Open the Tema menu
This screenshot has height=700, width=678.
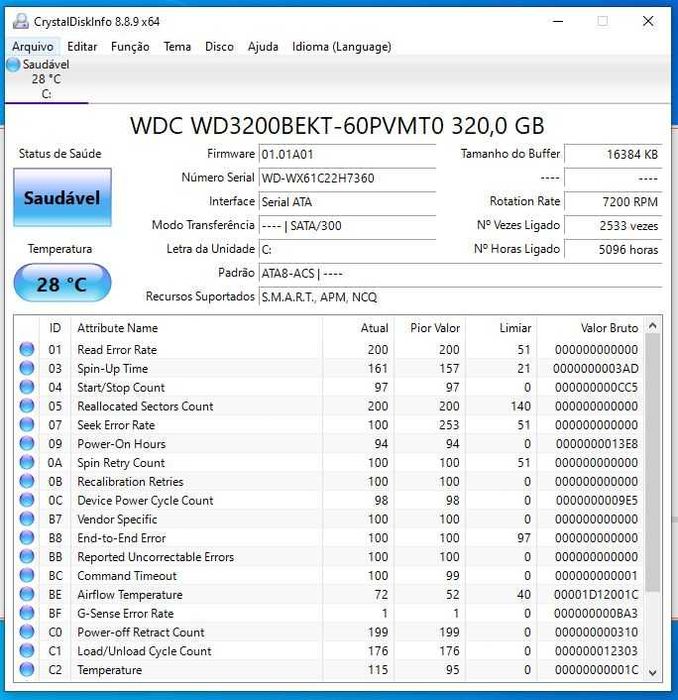[x=177, y=46]
